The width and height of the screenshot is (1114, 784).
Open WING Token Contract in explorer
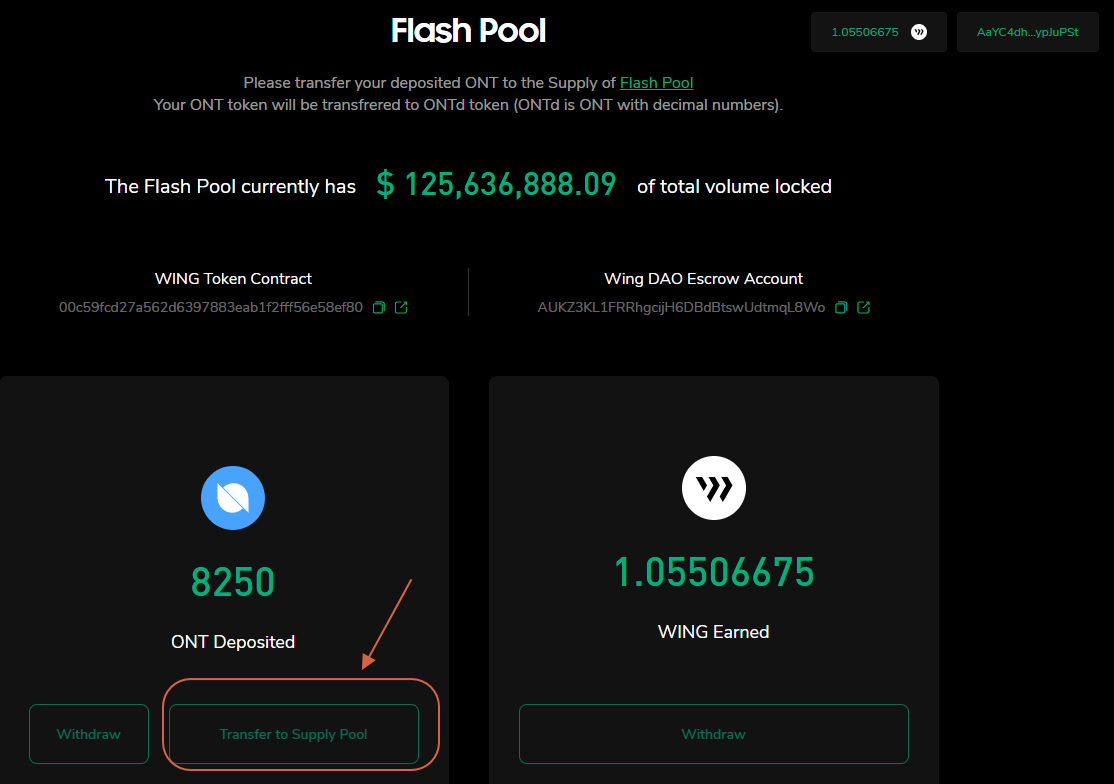click(x=401, y=308)
